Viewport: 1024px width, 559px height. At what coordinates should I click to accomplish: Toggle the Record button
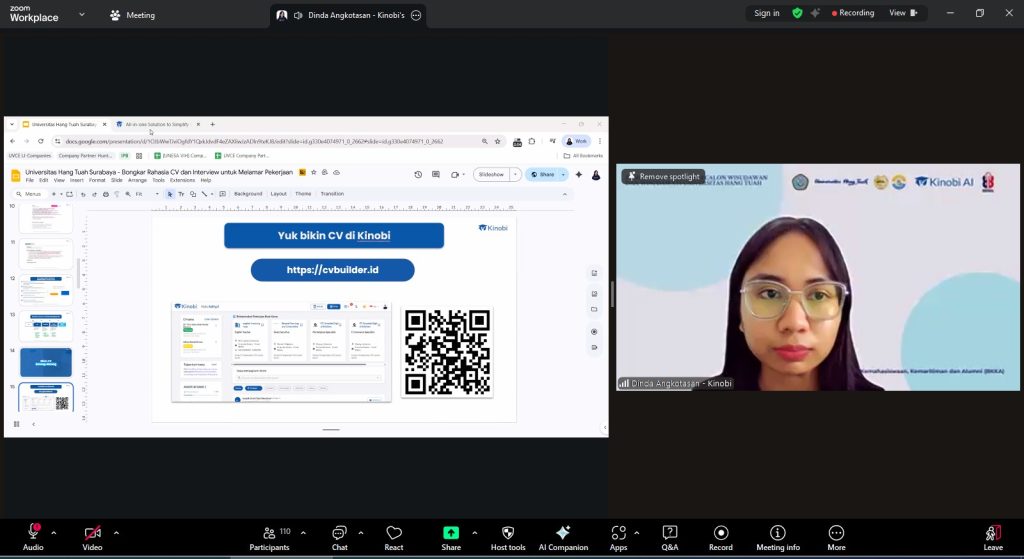tap(721, 534)
